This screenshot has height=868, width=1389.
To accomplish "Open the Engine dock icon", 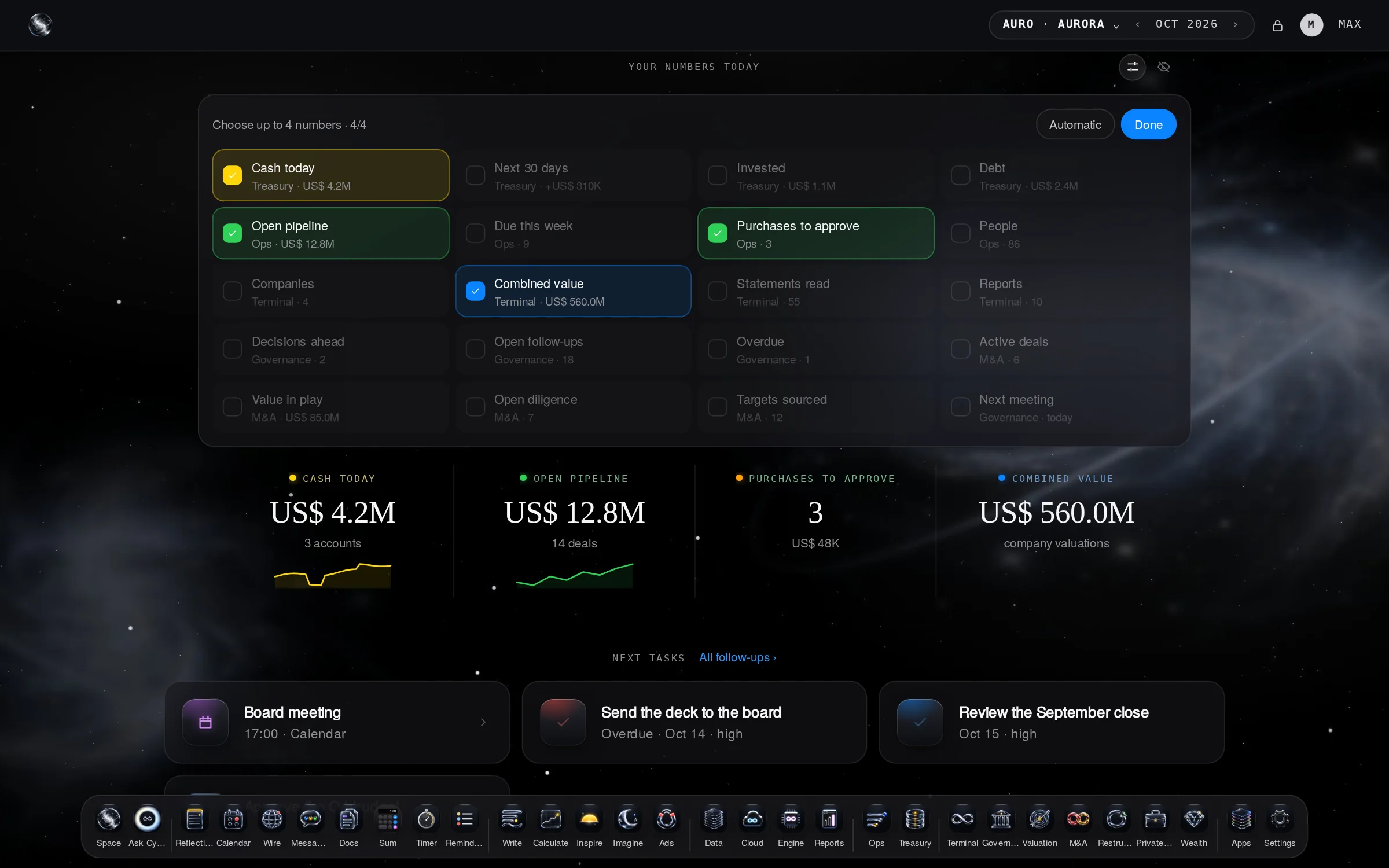I will tap(791, 826).
